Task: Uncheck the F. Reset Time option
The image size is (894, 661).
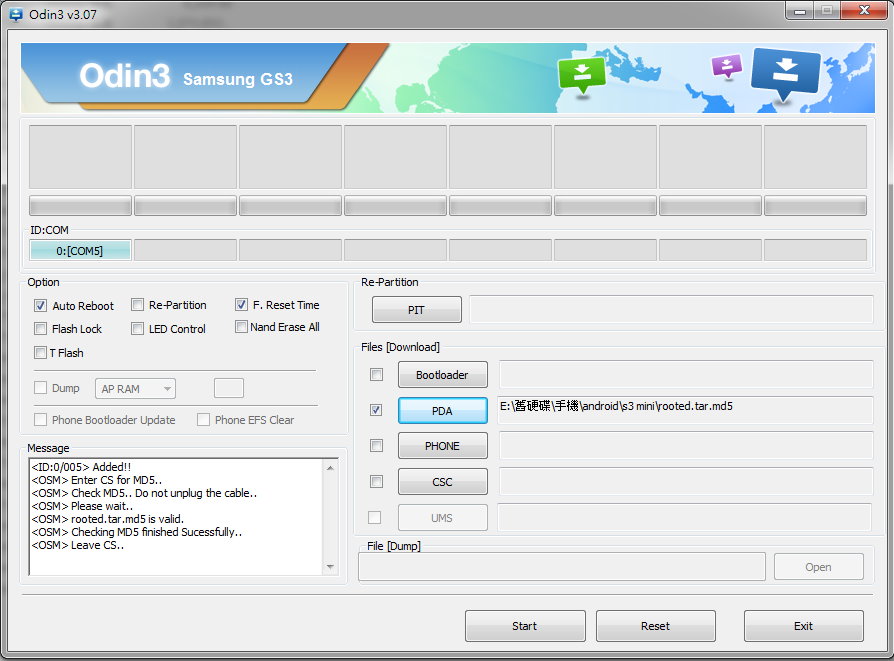Action: [241, 305]
